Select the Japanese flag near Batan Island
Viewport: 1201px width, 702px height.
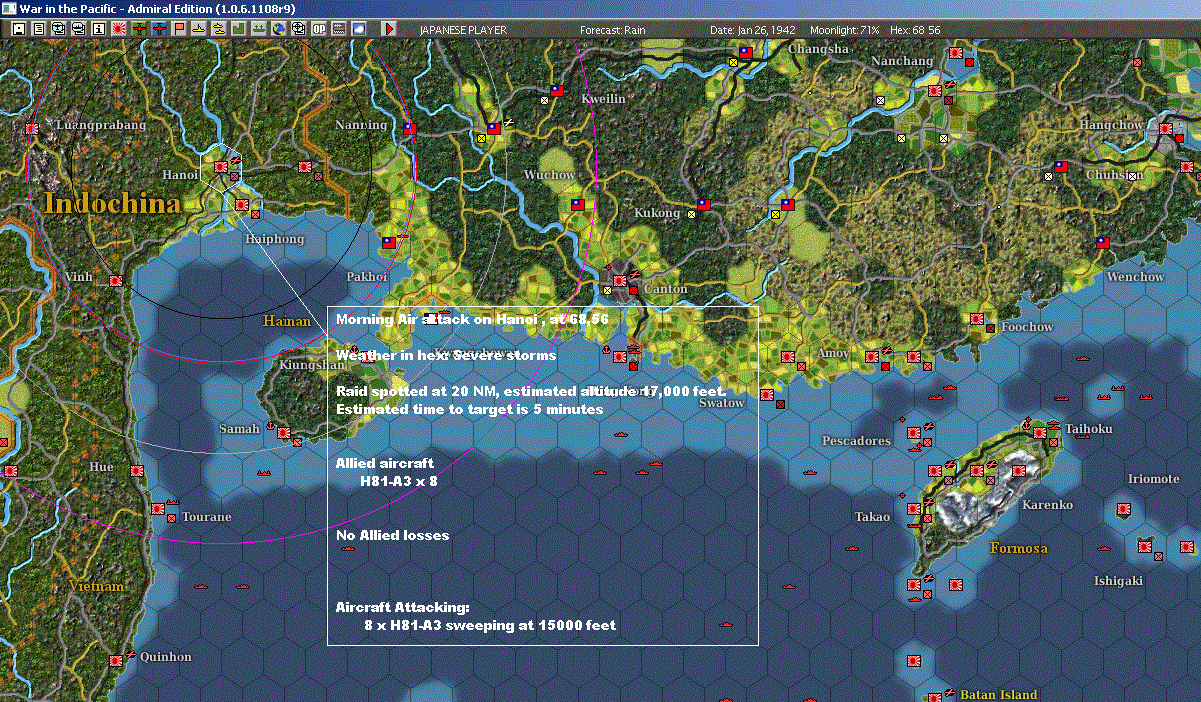click(x=934, y=698)
